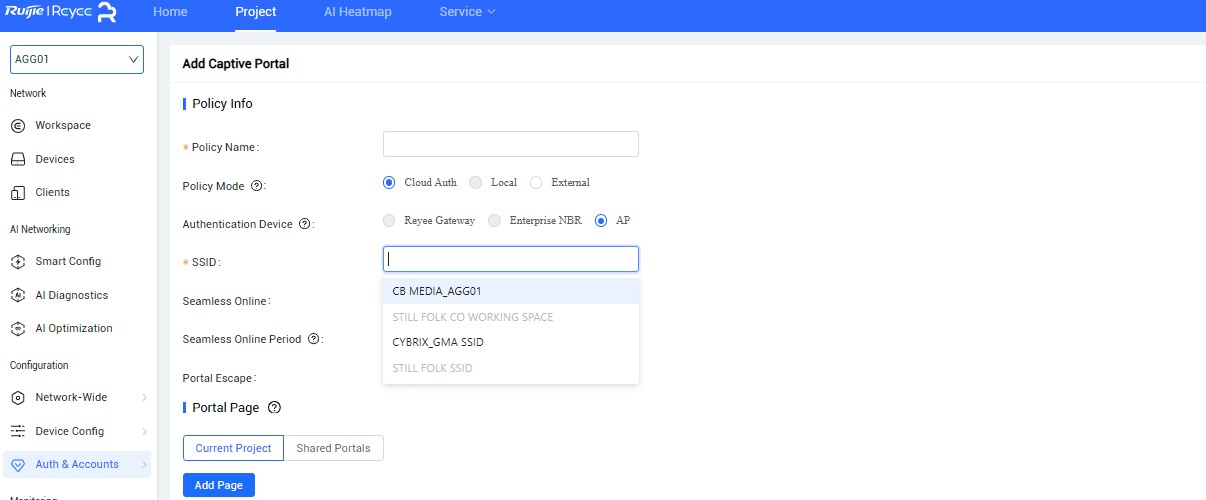Click the Policy Mode help icon
This screenshot has width=1206, height=500.
tap(256, 186)
